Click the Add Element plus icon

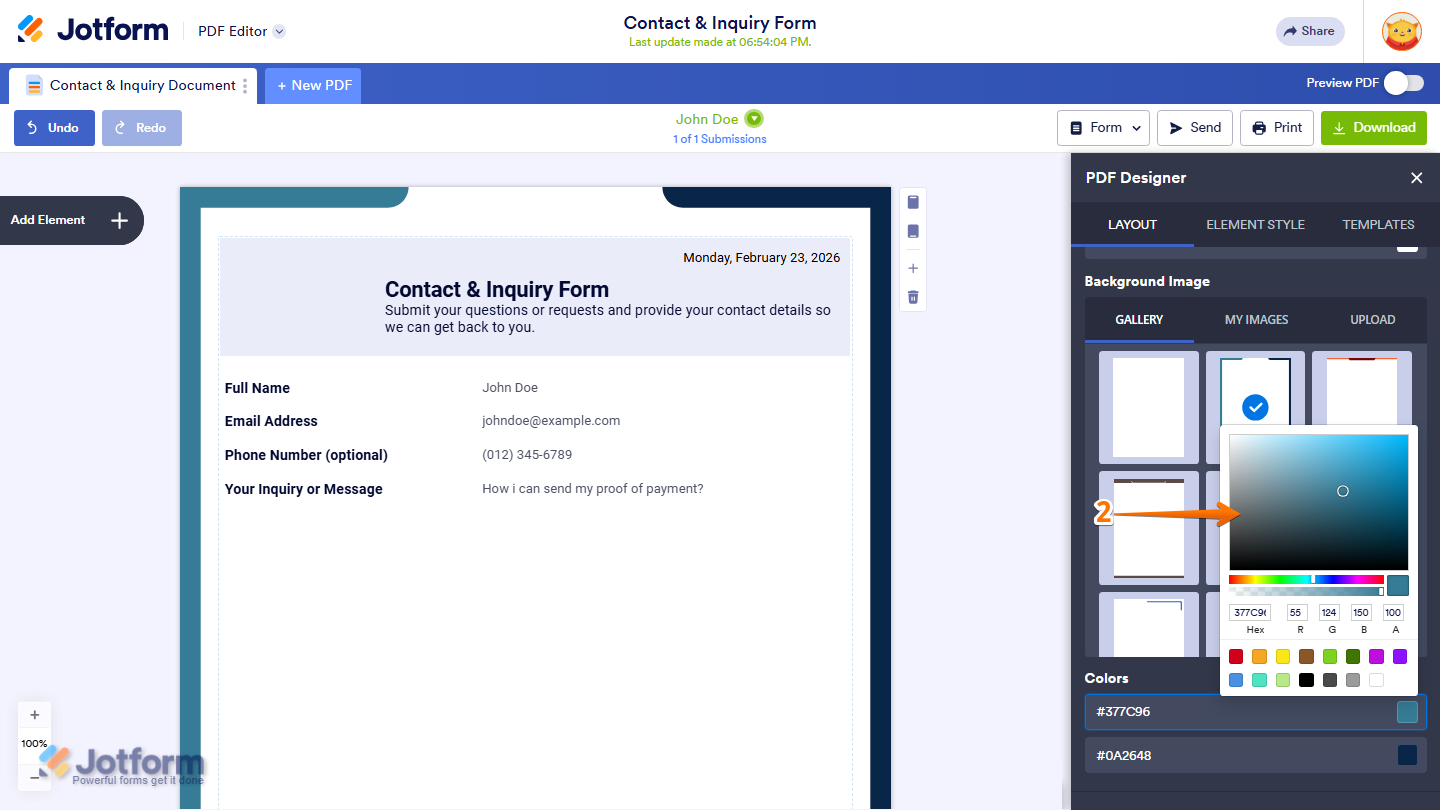pos(119,220)
